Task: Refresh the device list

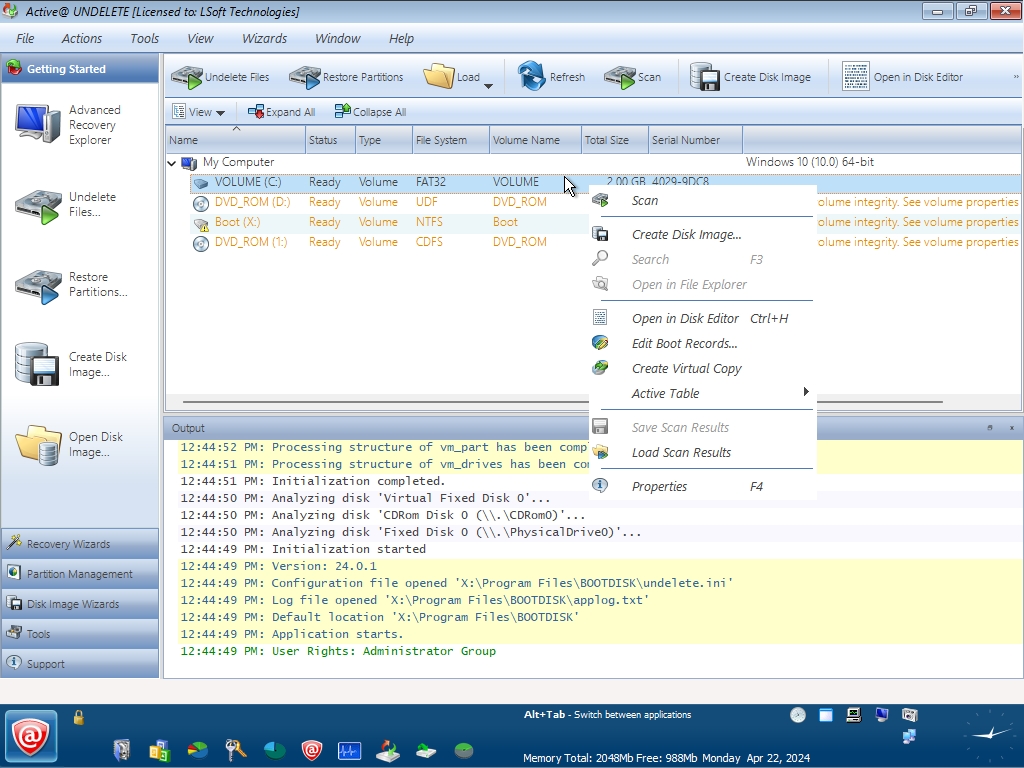Action: point(551,77)
